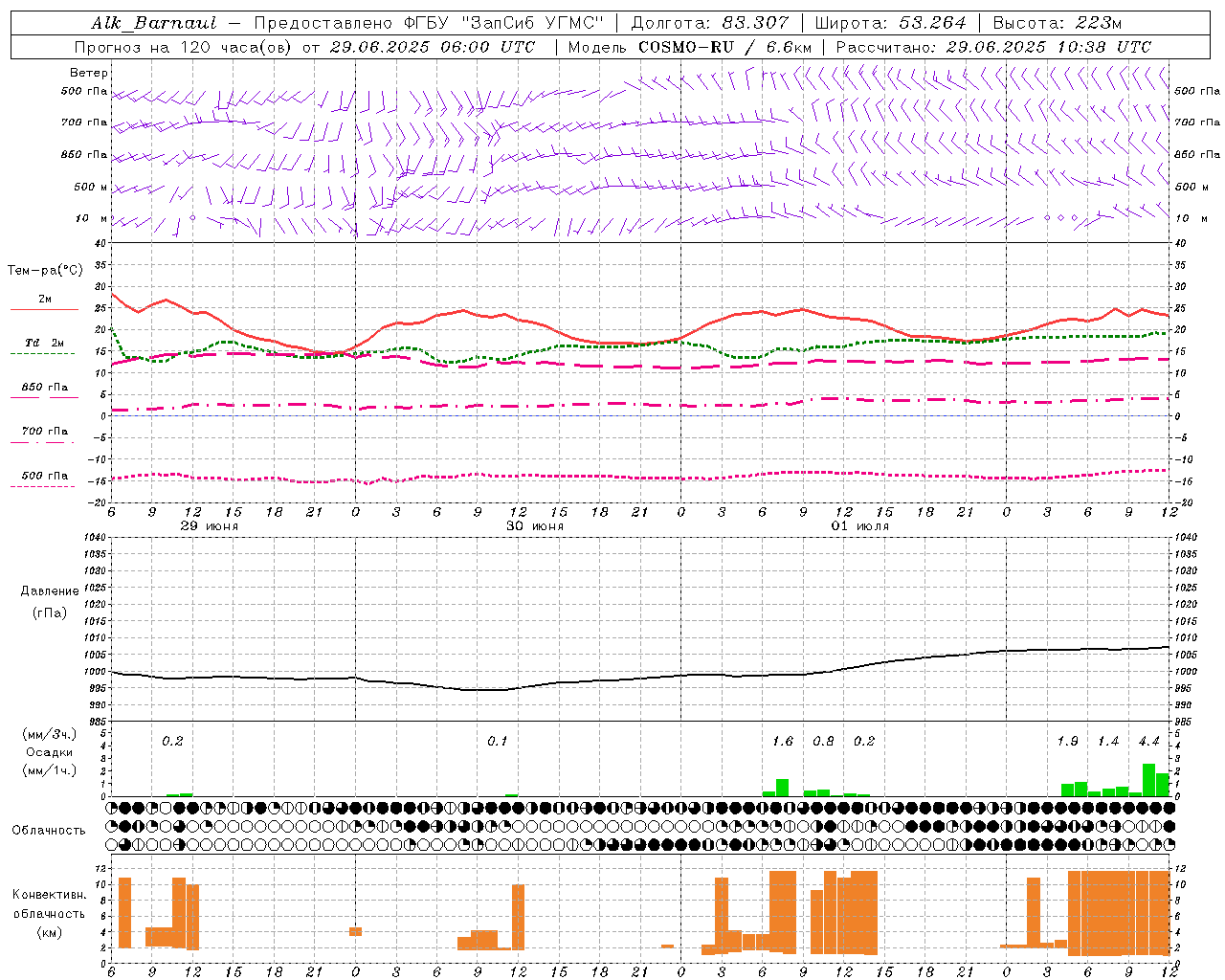The width and height of the screenshot is (1225, 980).
Task: Click the longitude value 'Долгота: 83.307'
Action: pyautogui.click(x=710, y=23)
